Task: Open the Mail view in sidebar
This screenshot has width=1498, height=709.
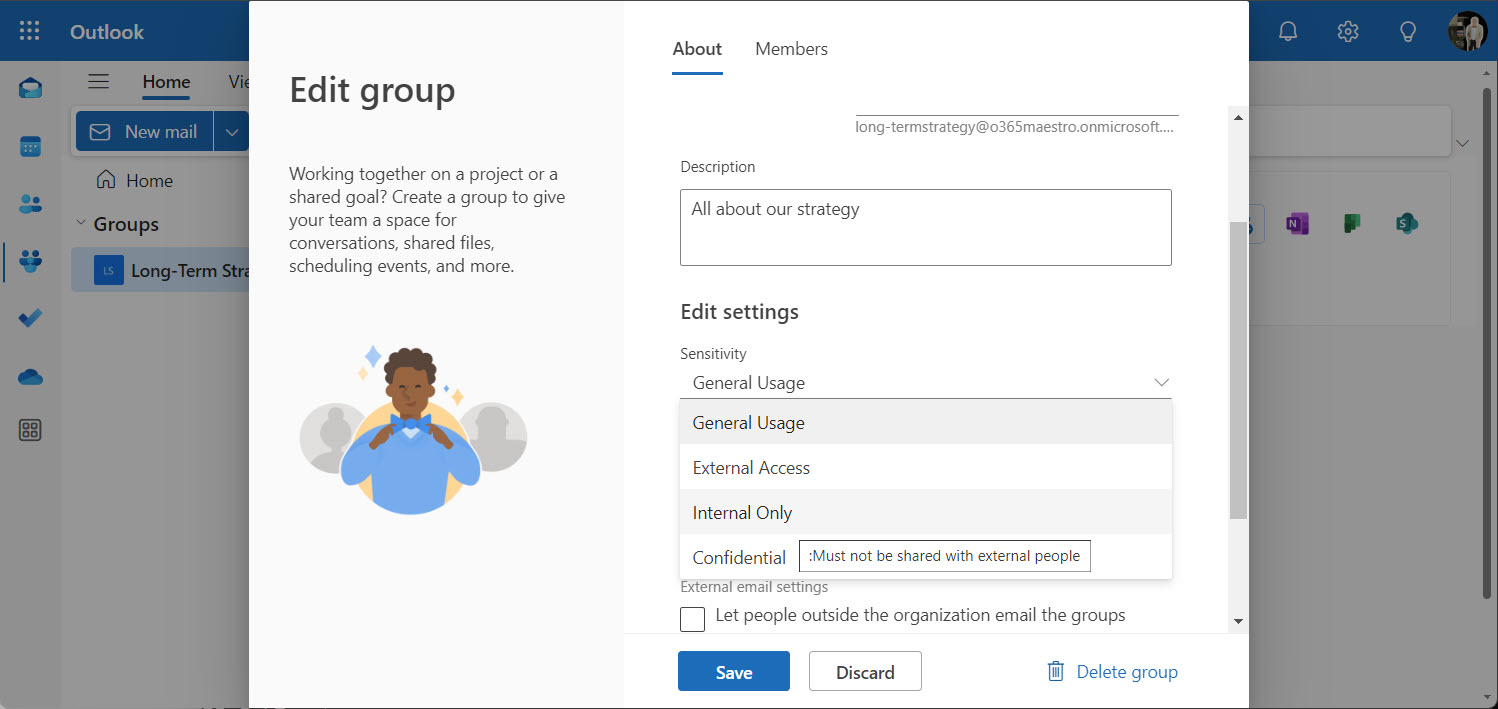Action: 30,88
